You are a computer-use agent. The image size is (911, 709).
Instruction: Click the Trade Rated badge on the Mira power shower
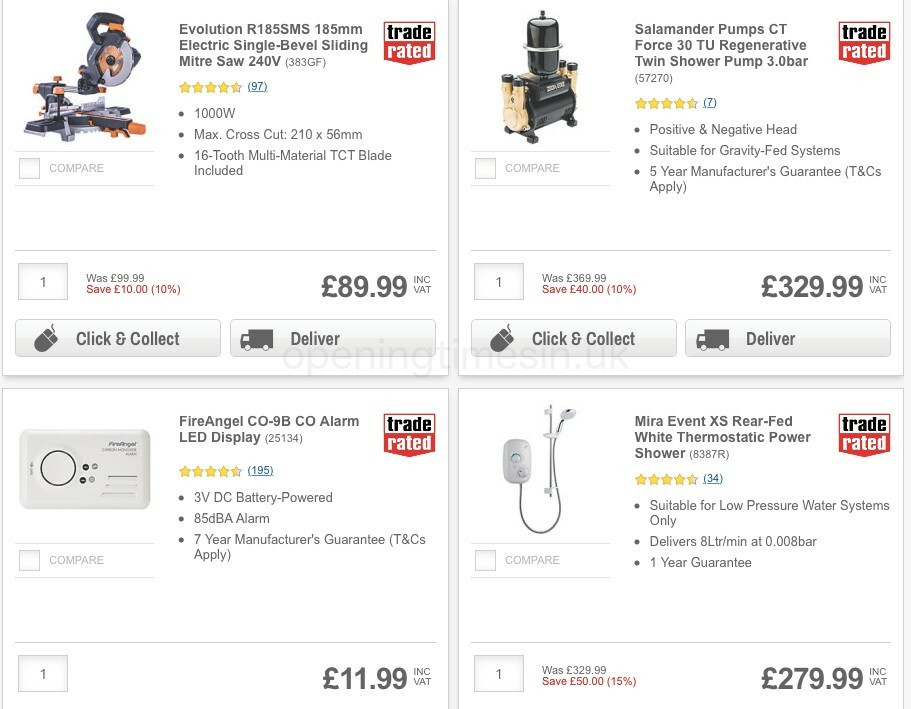(864, 435)
